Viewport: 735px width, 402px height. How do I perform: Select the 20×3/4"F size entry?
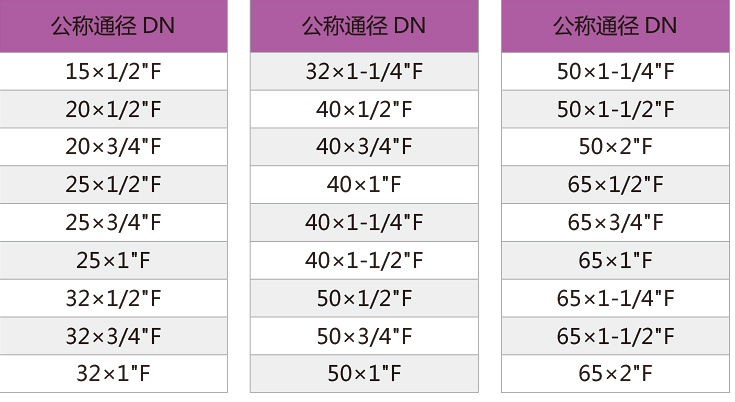[113, 146]
